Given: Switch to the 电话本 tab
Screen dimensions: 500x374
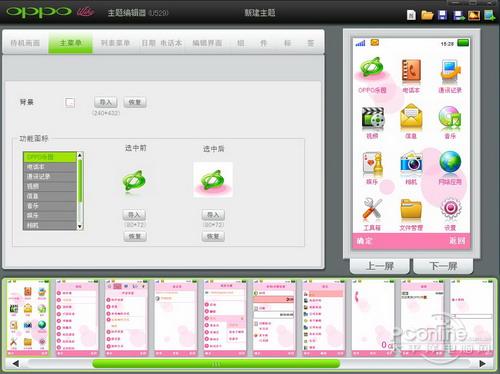Looking at the screenshot, I should coord(171,43).
